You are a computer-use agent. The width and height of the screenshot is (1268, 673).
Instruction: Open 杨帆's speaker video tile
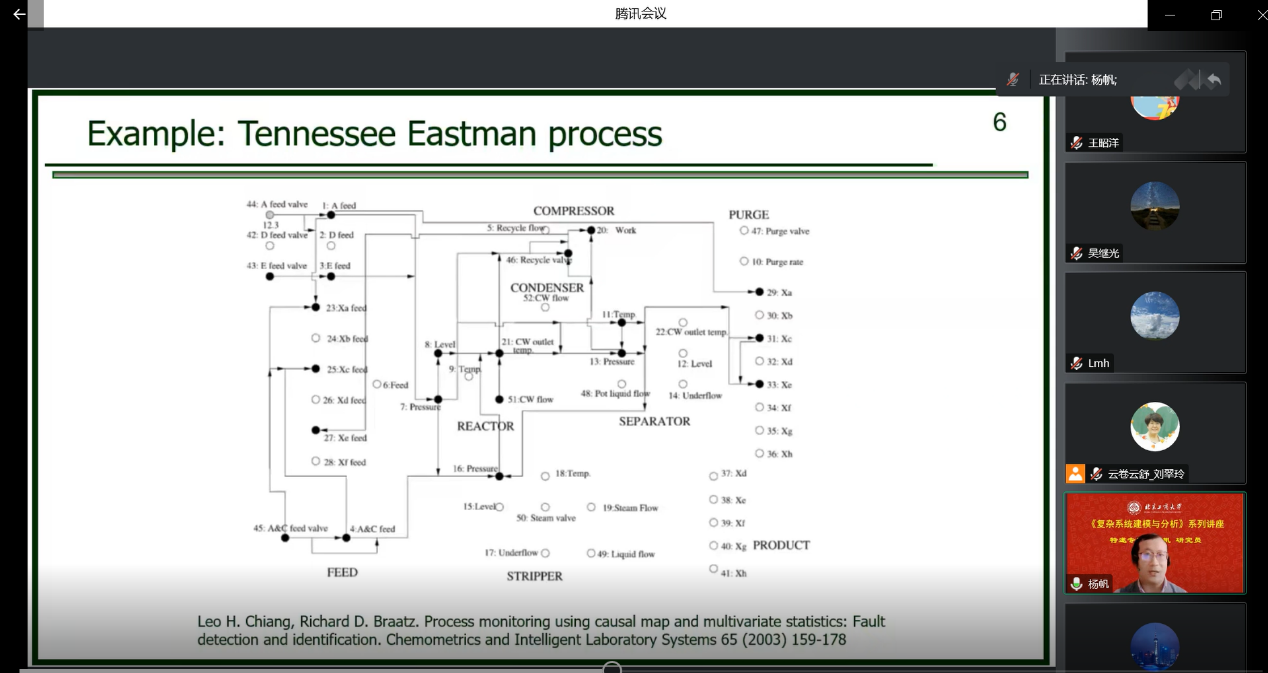pos(1155,543)
